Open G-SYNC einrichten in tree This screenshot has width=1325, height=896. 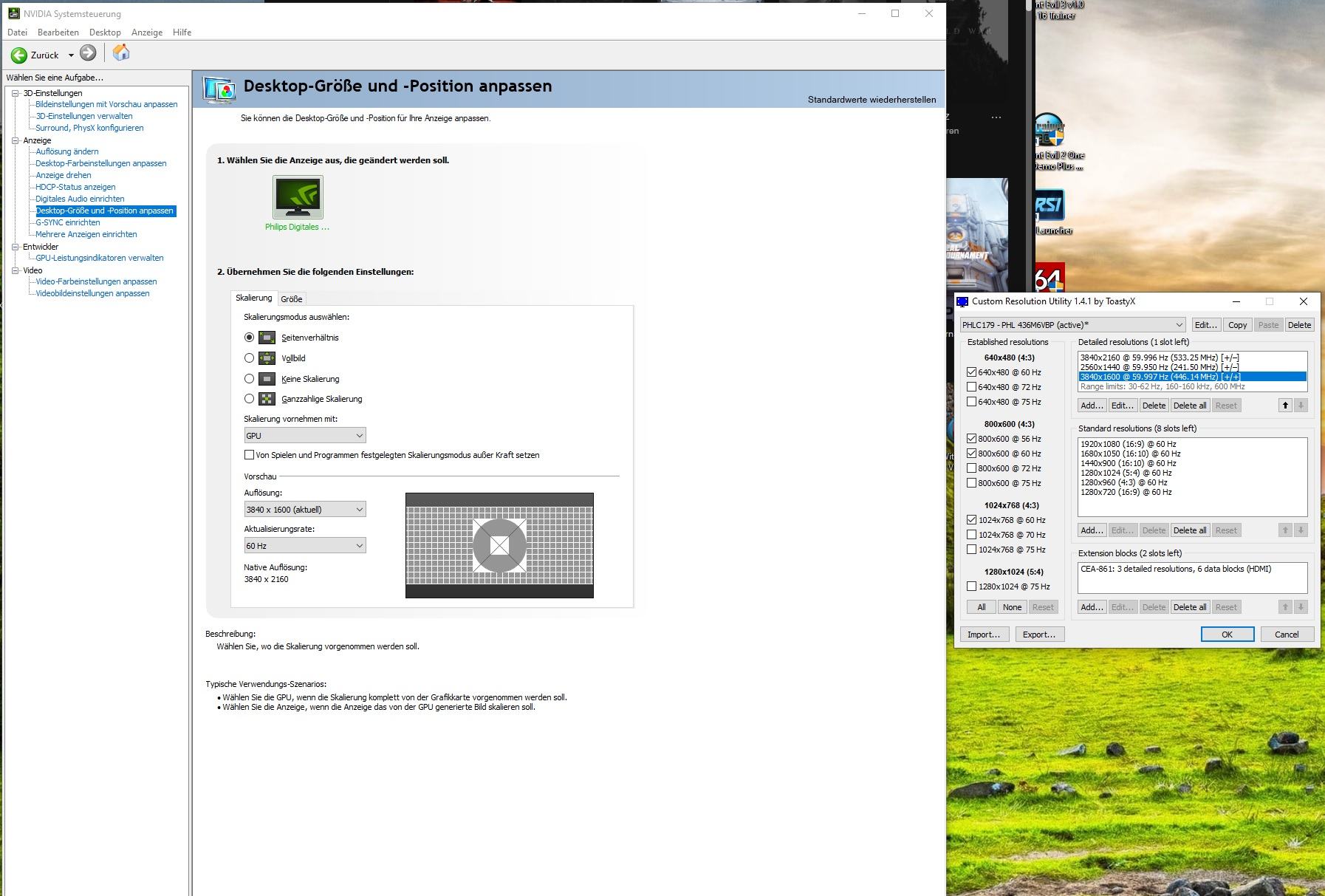point(68,222)
